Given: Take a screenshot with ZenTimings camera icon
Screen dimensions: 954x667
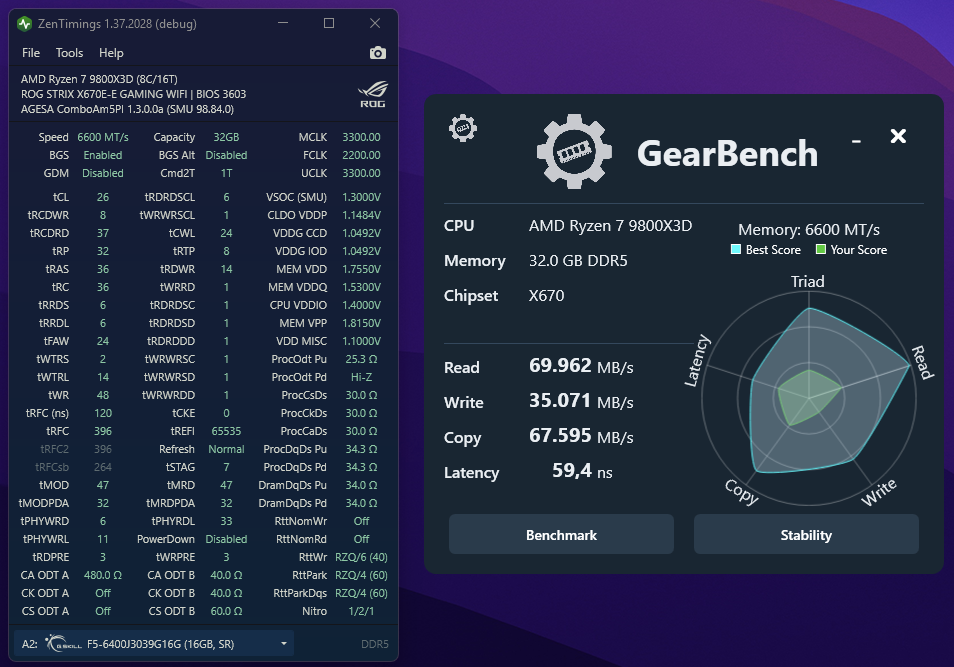Looking at the screenshot, I should click(378, 53).
